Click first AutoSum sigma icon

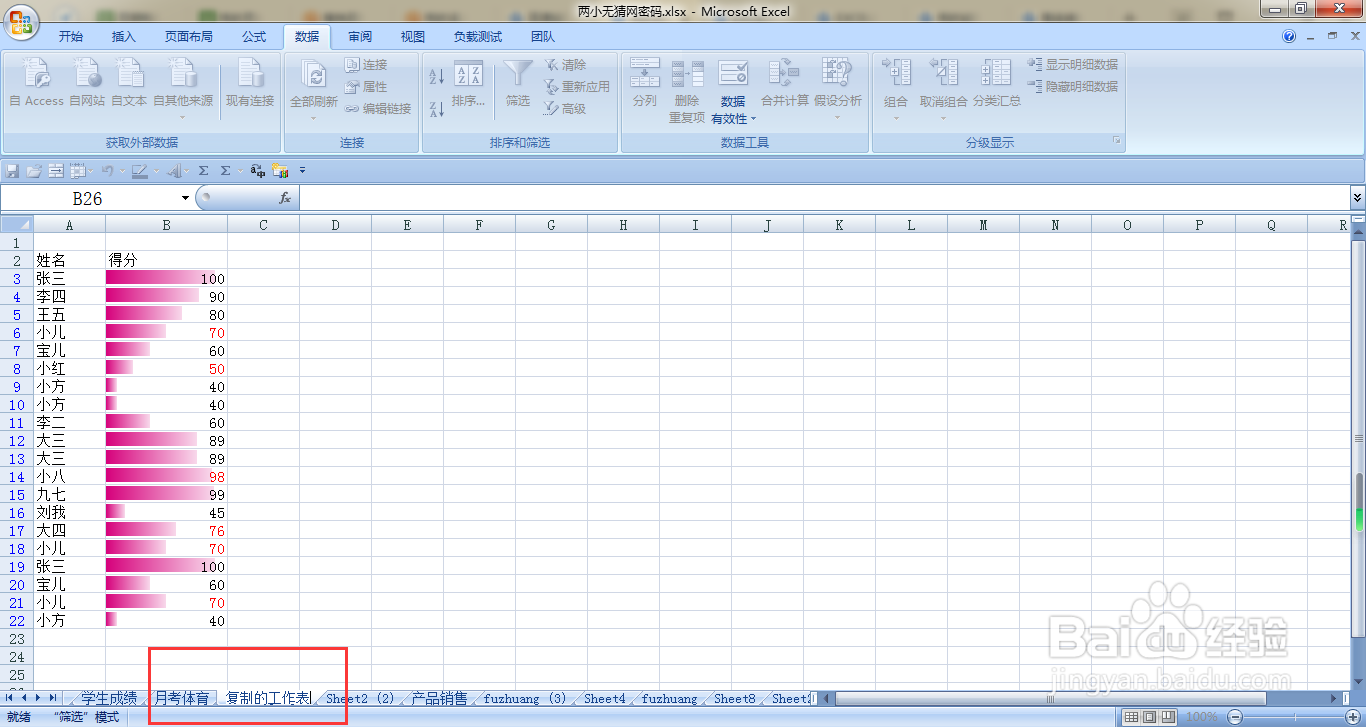203,171
